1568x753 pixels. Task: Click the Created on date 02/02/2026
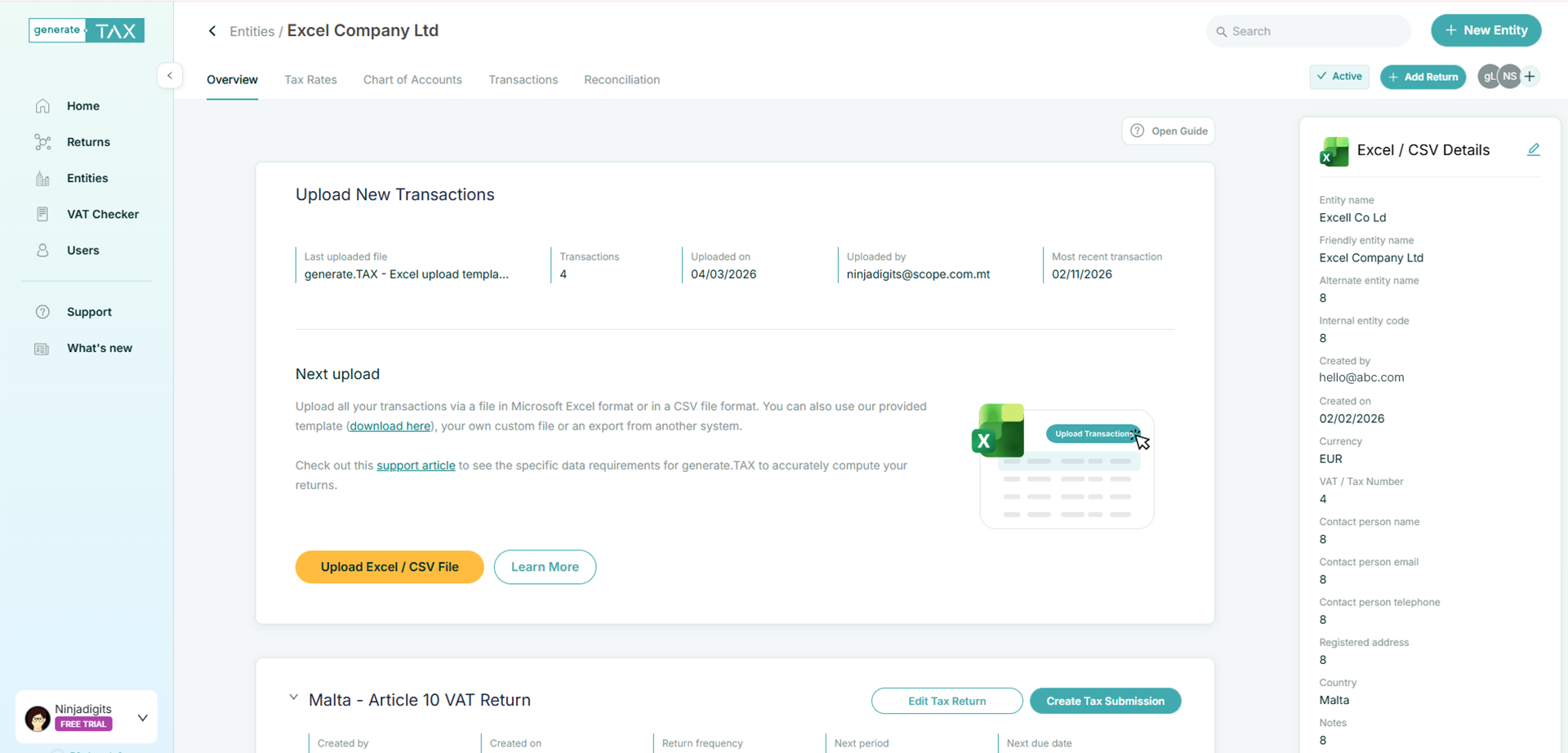click(1352, 419)
